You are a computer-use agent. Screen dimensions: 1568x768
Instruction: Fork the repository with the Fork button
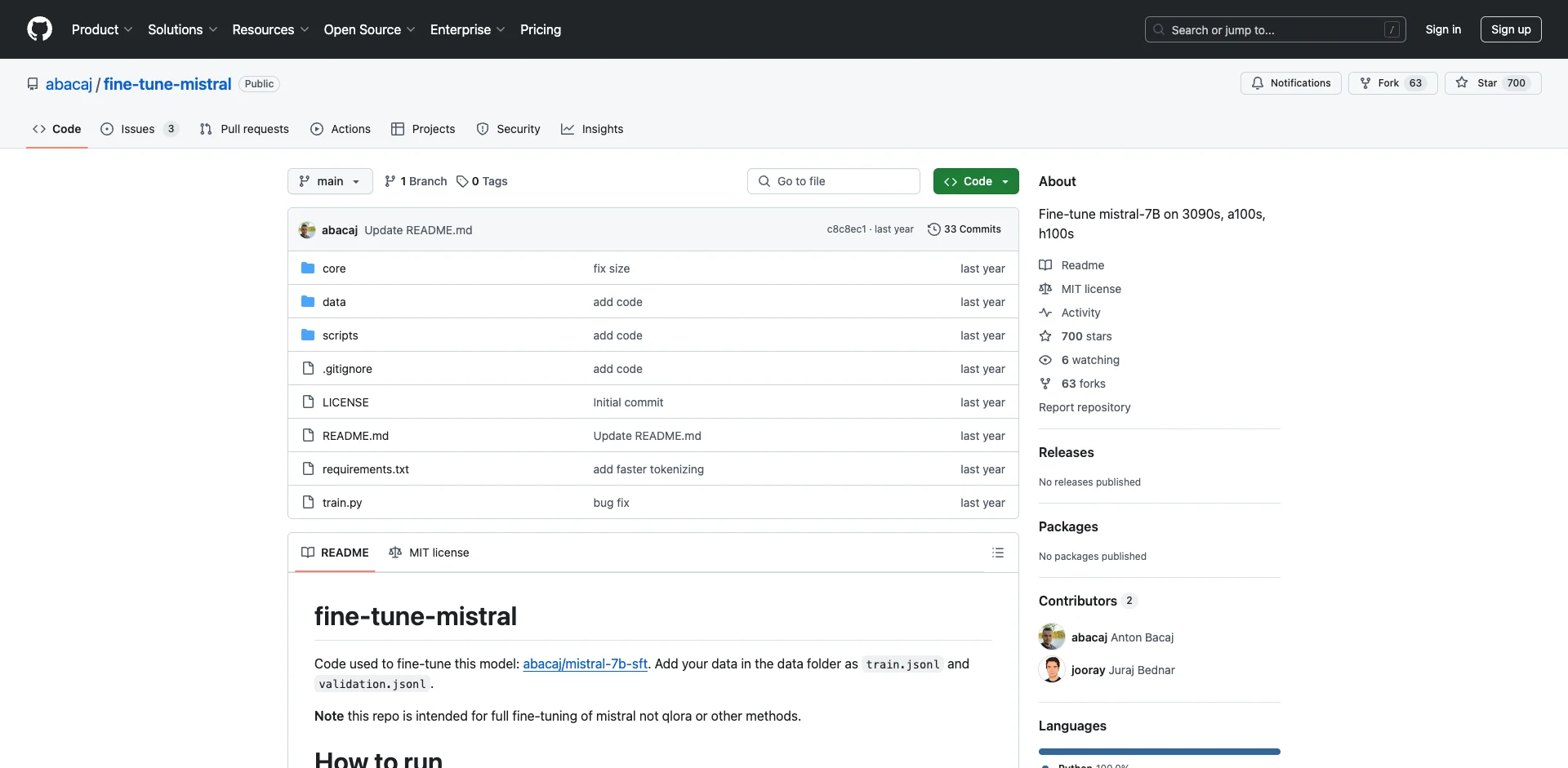[x=1392, y=83]
